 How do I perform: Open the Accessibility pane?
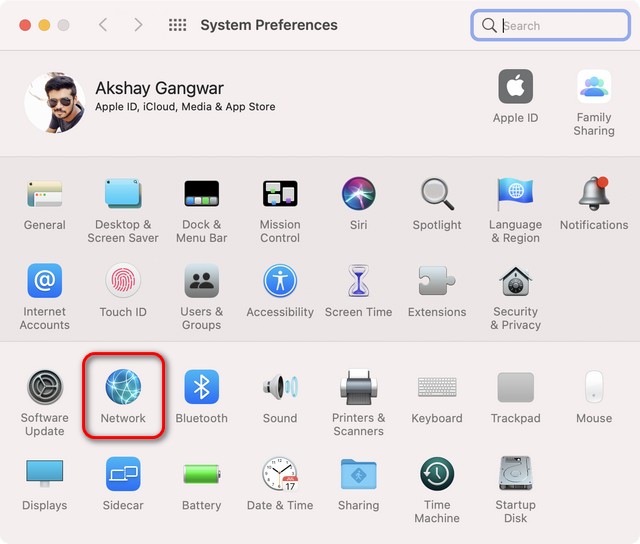point(280,281)
